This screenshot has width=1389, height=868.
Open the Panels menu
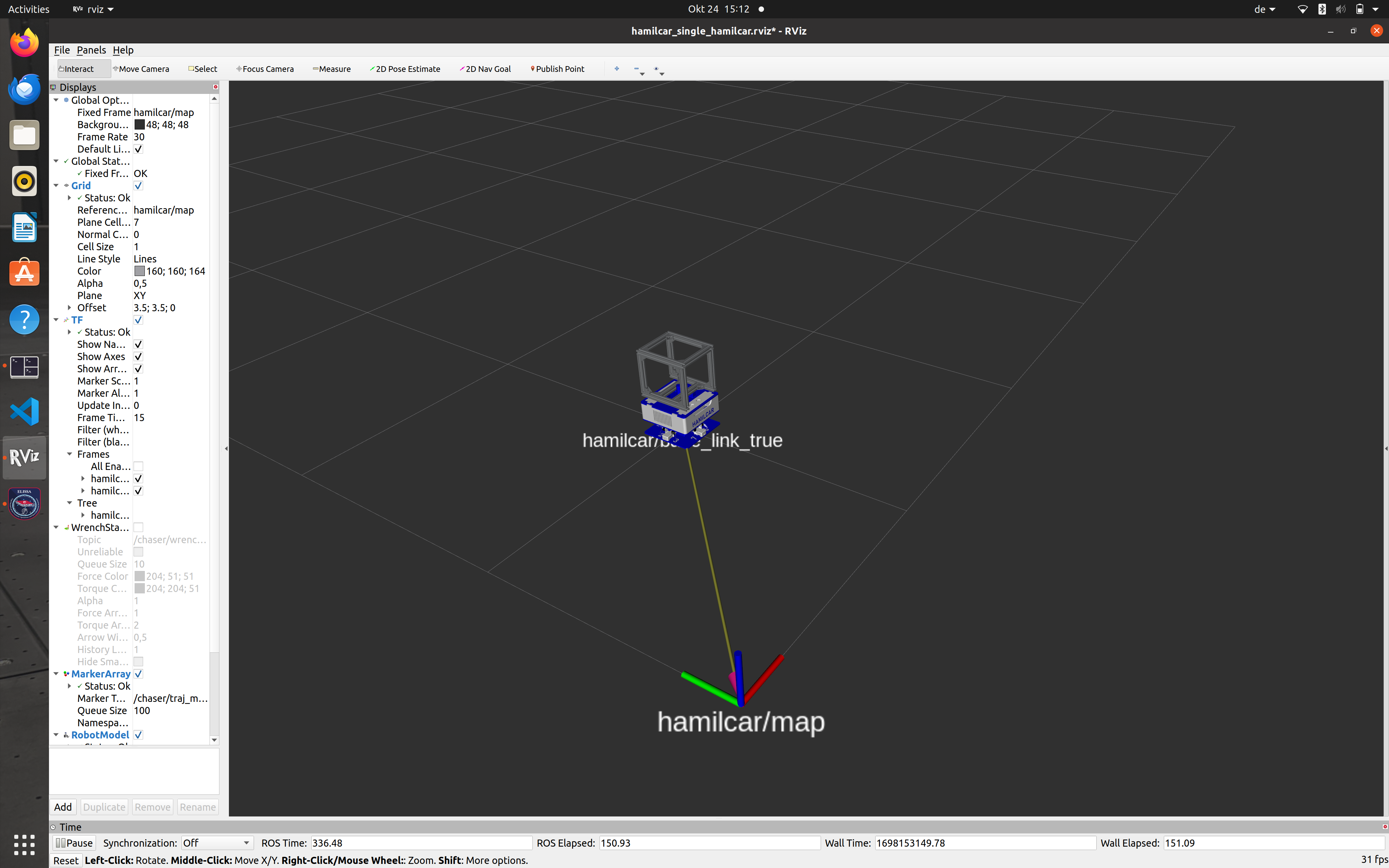pyautogui.click(x=91, y=50)
